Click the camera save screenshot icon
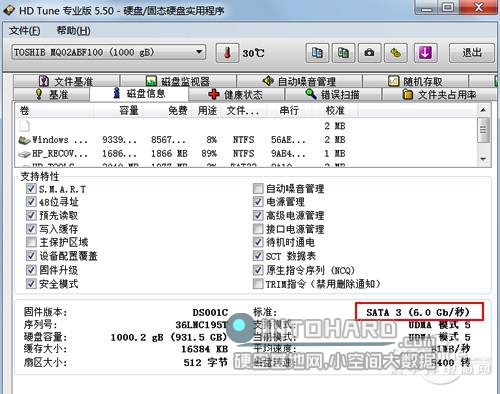 coord(369,53)
